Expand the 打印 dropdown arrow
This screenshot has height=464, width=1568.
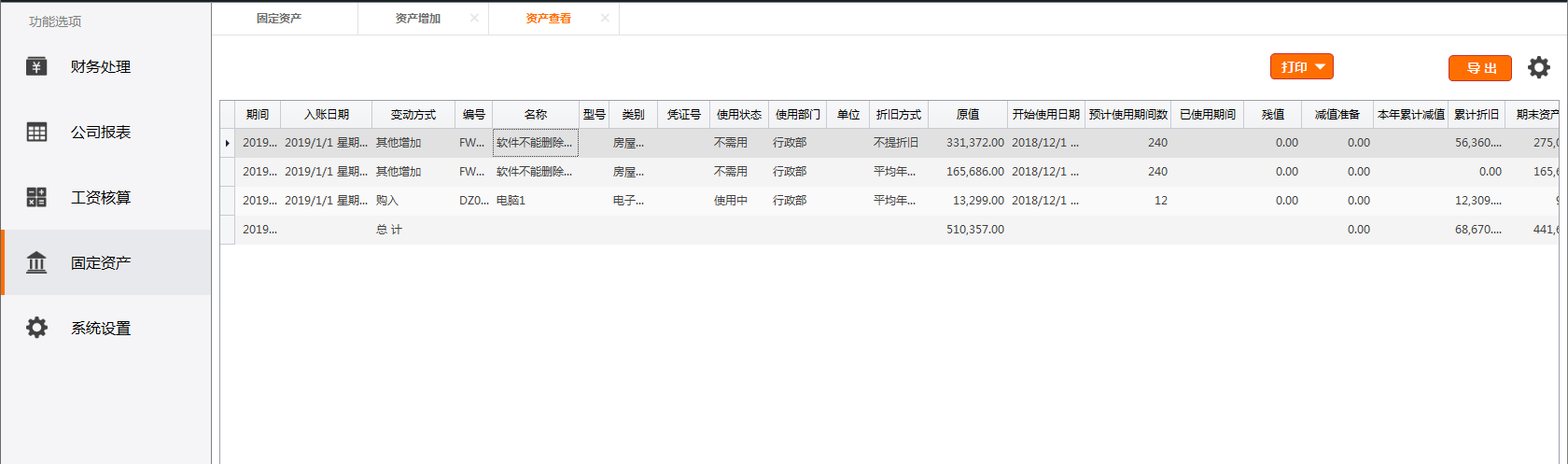click(1320, 67)
